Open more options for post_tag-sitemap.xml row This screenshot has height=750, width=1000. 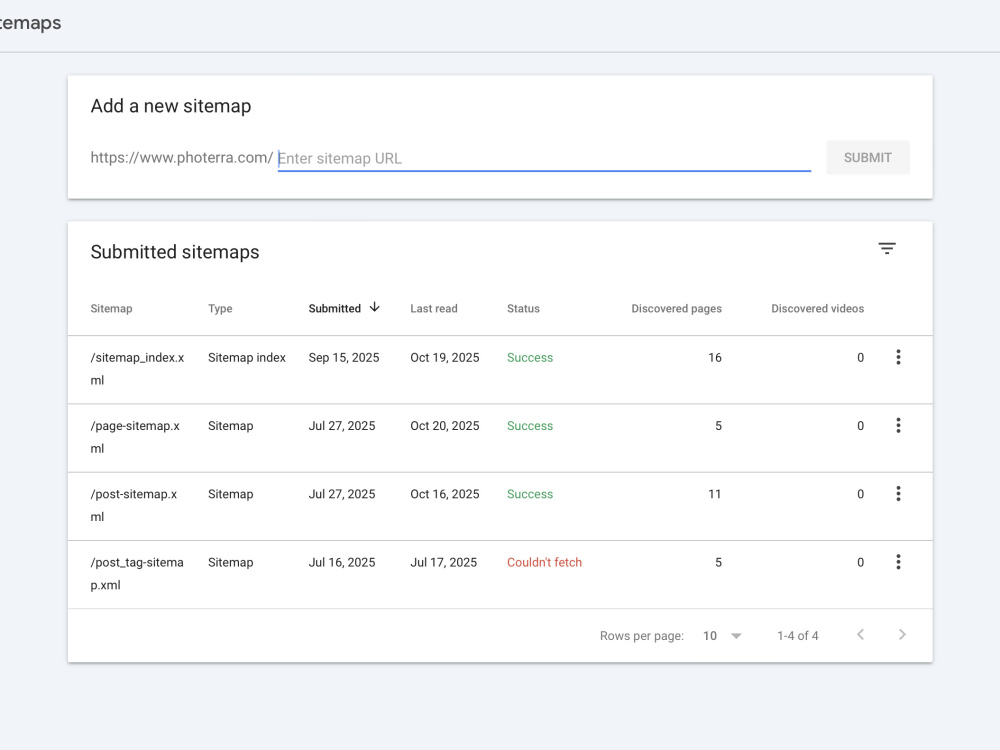click(x=898, y=562)
